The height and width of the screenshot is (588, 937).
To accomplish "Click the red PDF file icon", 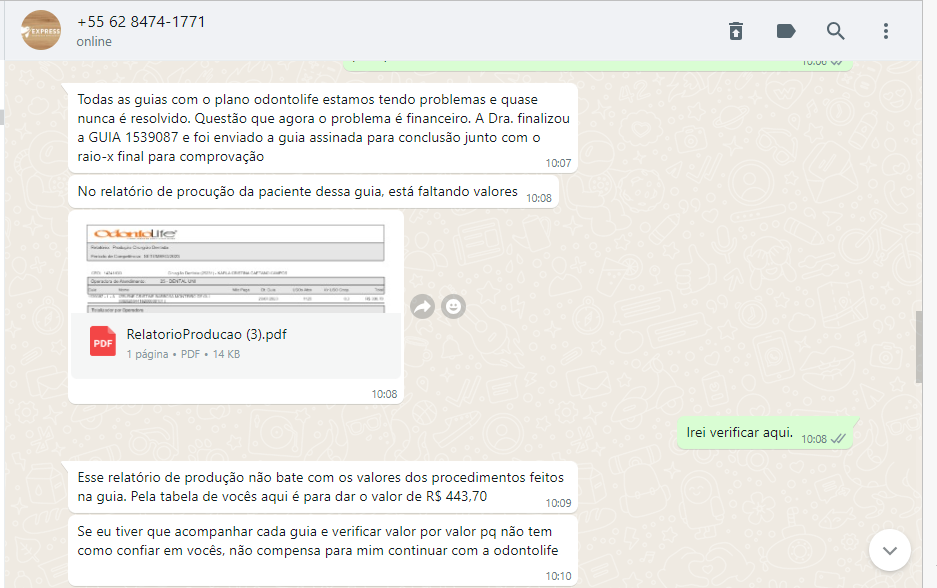I will tap(103, 341).
